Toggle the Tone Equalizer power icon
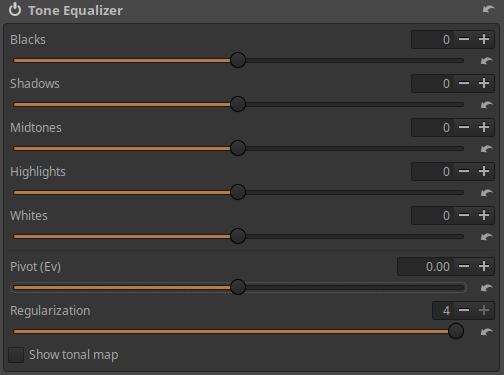 [15, 10]
